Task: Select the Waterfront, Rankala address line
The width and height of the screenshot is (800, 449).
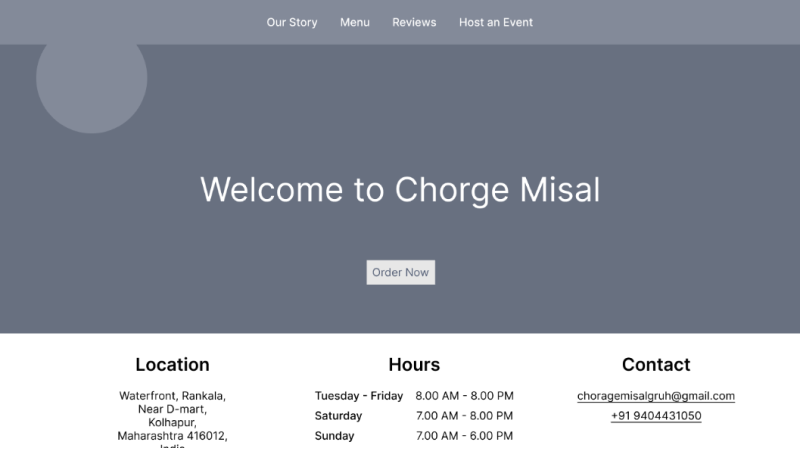Action: 172,396
